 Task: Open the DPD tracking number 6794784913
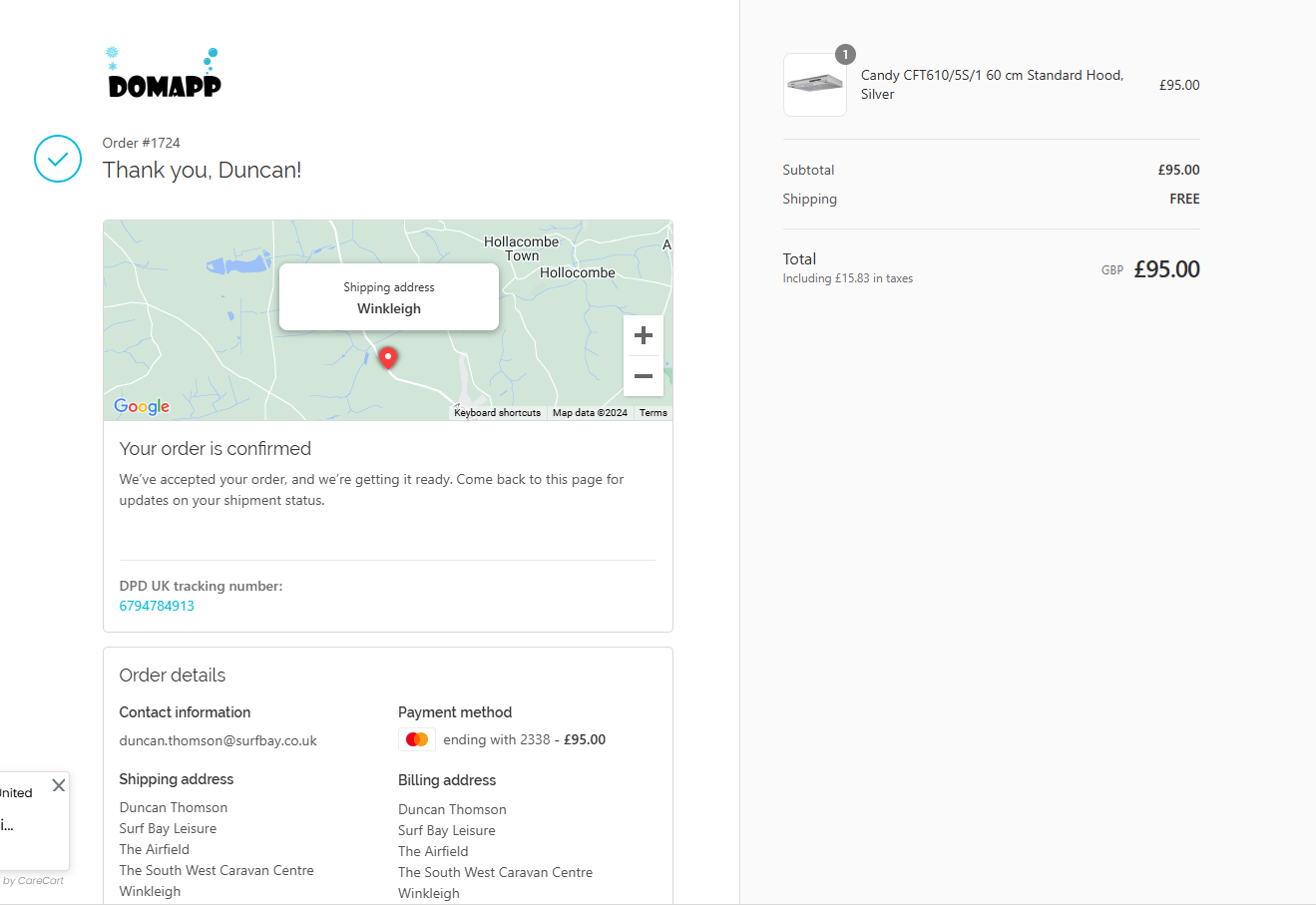click(x=157, y=606)
